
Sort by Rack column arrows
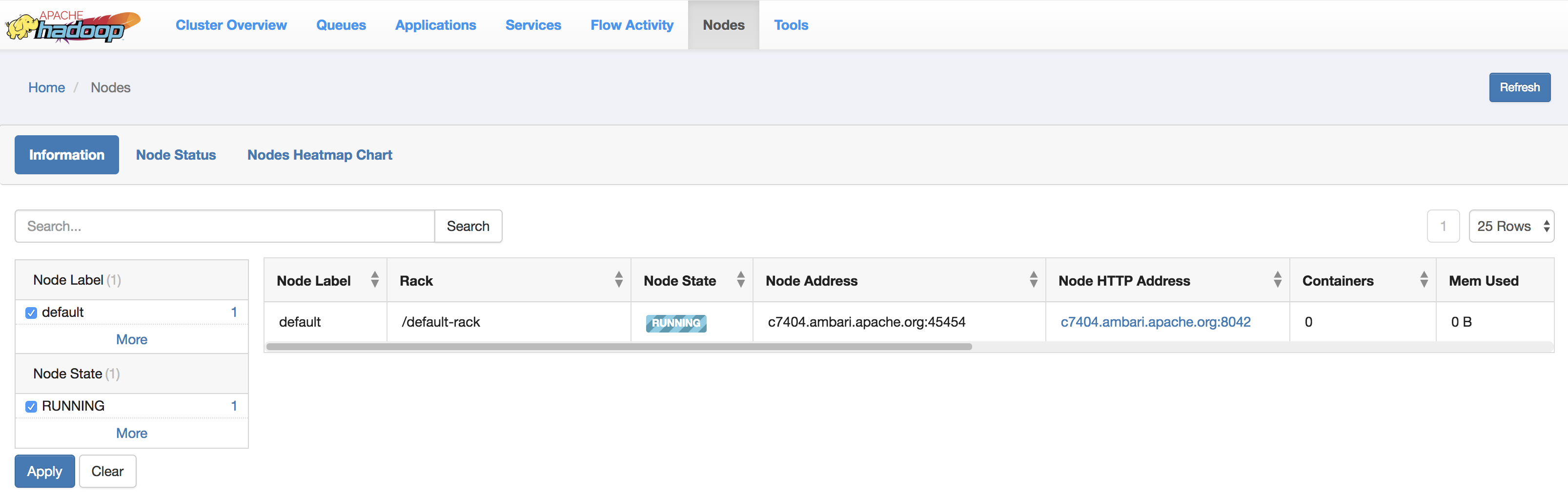(x=618, y=279)
